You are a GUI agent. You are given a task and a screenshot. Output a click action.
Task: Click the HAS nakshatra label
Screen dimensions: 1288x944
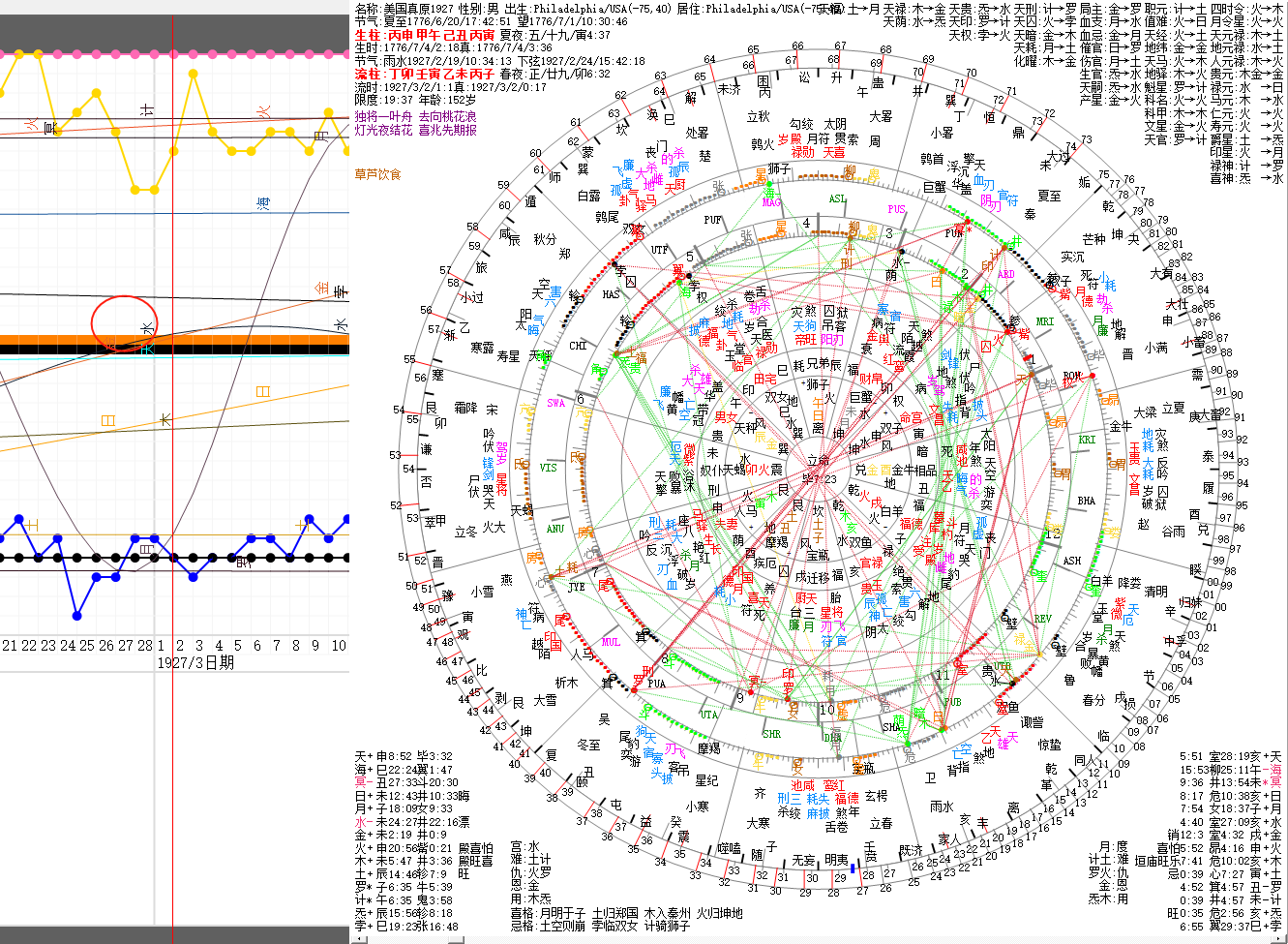(x=612, y=294)
